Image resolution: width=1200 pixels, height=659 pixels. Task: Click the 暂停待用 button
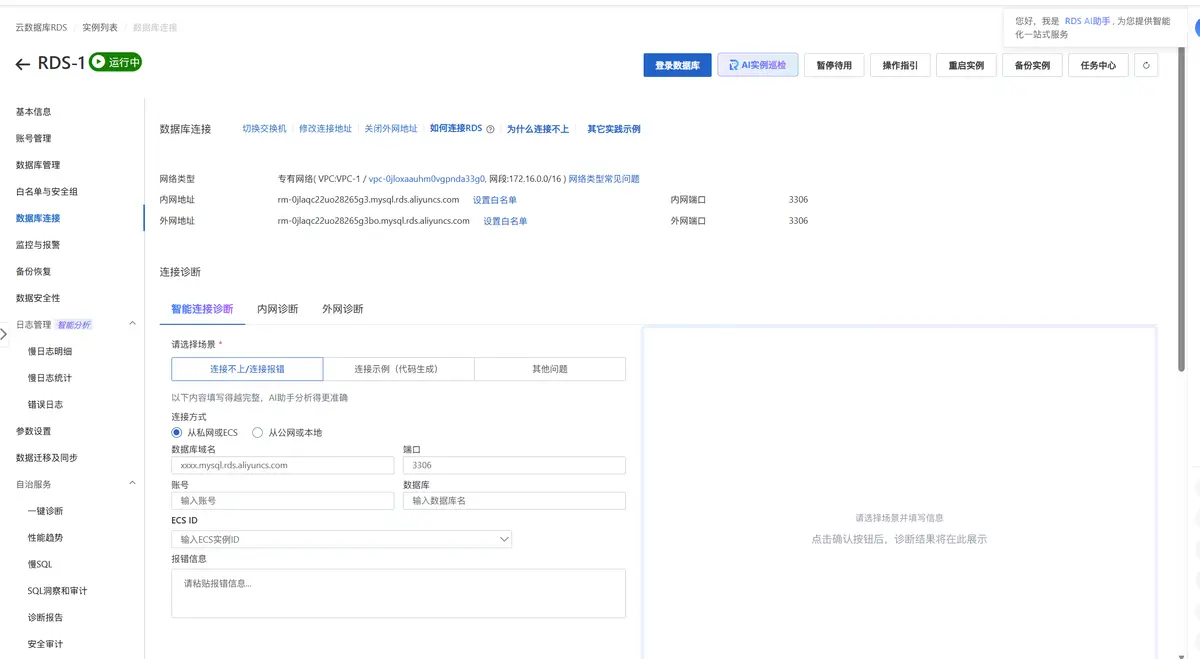pyautogui.click(x=834, y=65)
